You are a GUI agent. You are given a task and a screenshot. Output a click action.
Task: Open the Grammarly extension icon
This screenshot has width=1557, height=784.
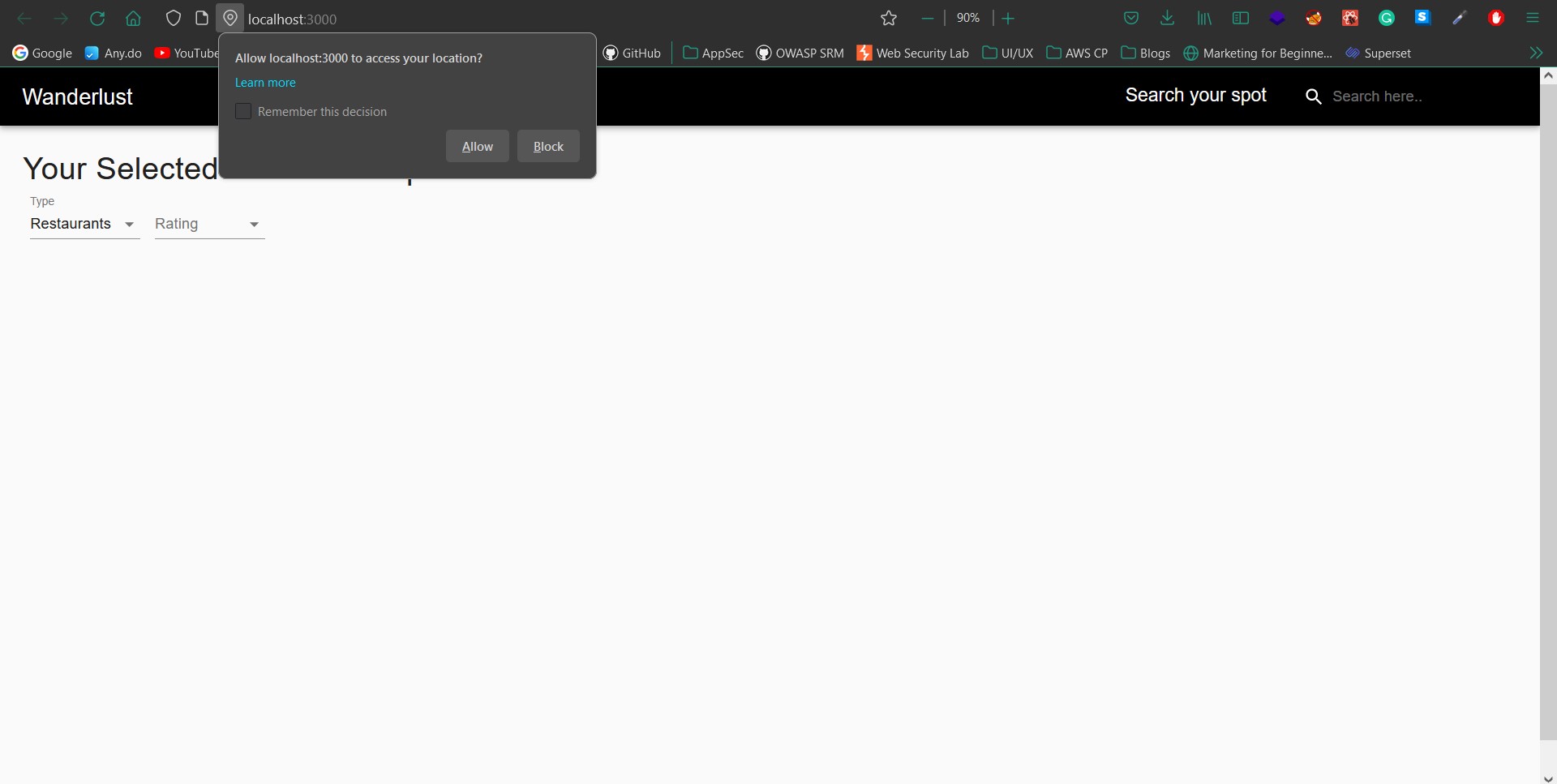tap(1387, 18)
